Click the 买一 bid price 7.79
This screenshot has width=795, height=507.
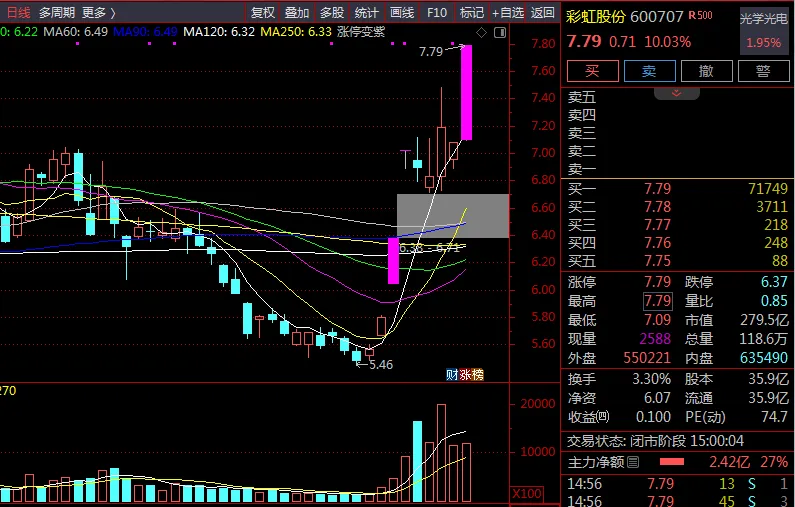pyautogui.click(x=657, y=189)
